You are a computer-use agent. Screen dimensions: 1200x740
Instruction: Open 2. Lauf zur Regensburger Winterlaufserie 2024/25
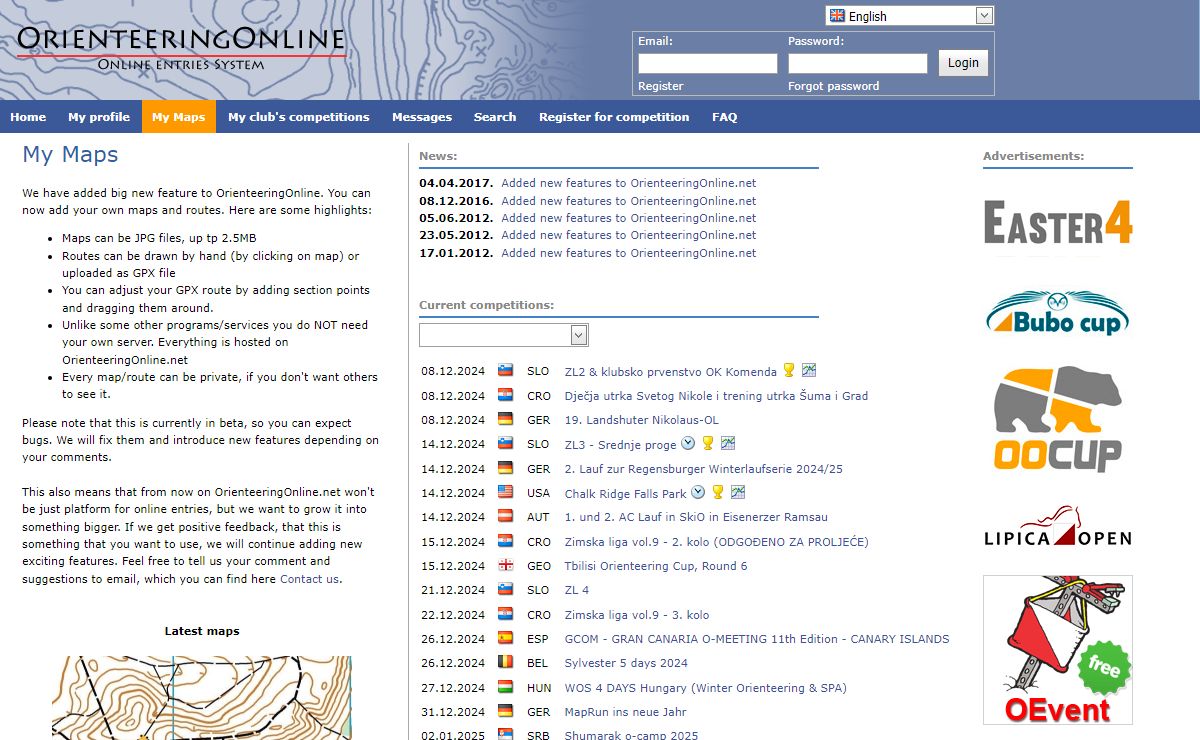click(x=704, y=469)
